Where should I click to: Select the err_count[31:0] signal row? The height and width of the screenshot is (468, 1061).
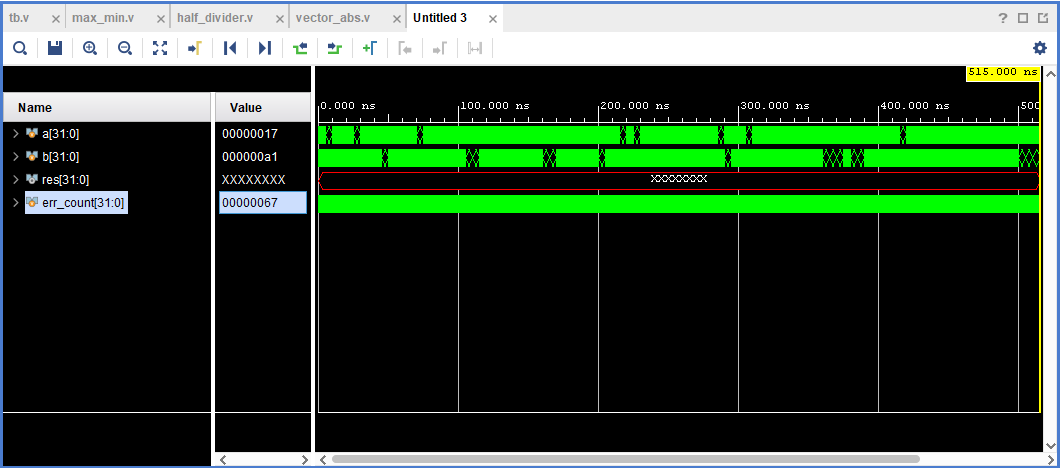[83, 203]
